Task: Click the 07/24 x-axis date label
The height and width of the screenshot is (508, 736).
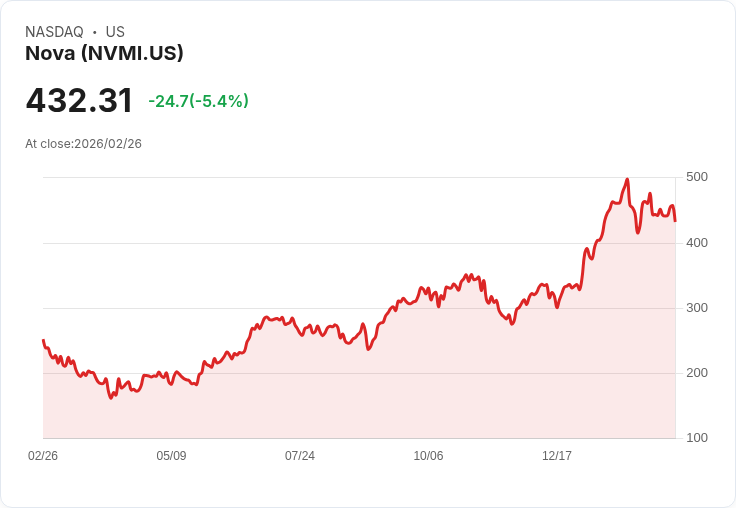Action: click(300, 456)
